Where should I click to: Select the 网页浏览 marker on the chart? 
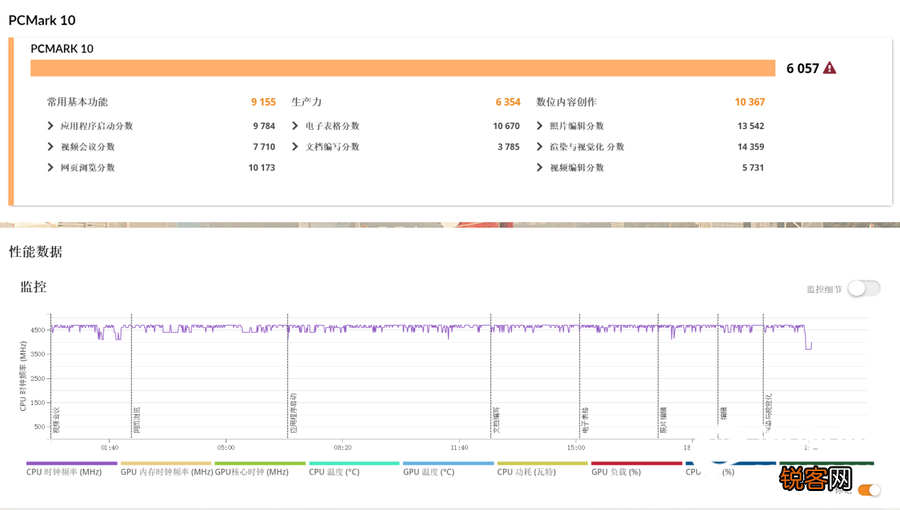coord(137,420)
